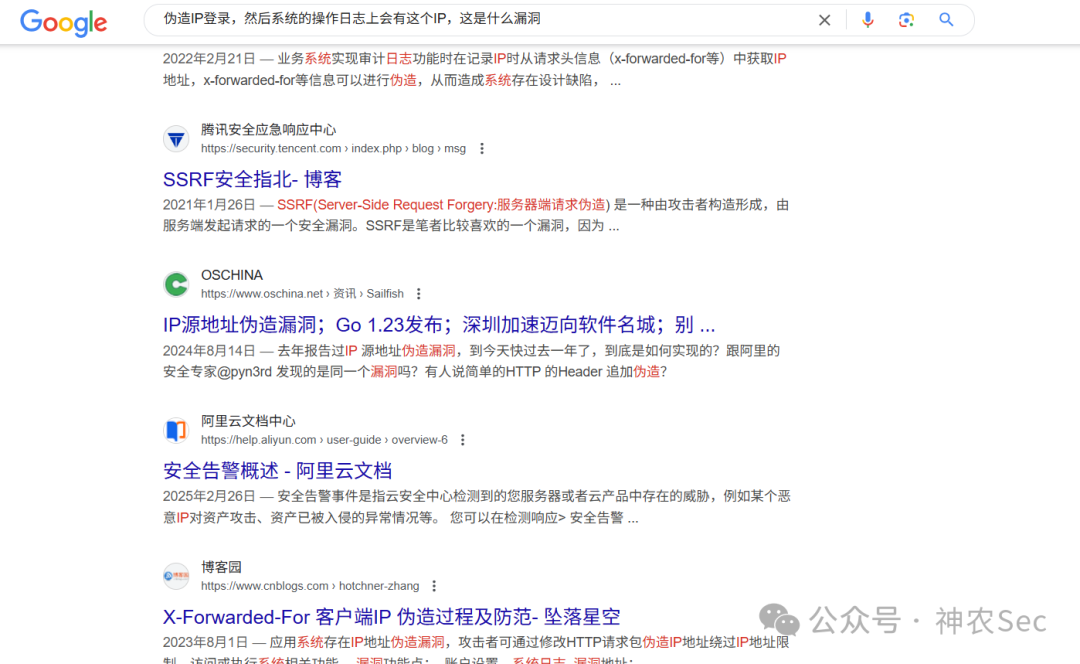Click the security.tencent.com URL breadcrumb

(x=333, y=149)
